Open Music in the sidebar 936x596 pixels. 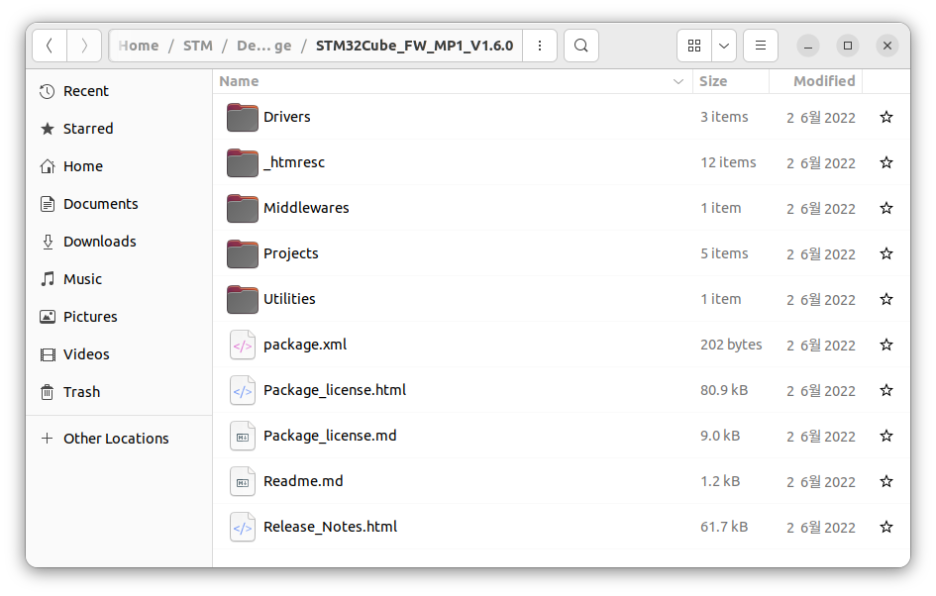click(x=119, y=279)
